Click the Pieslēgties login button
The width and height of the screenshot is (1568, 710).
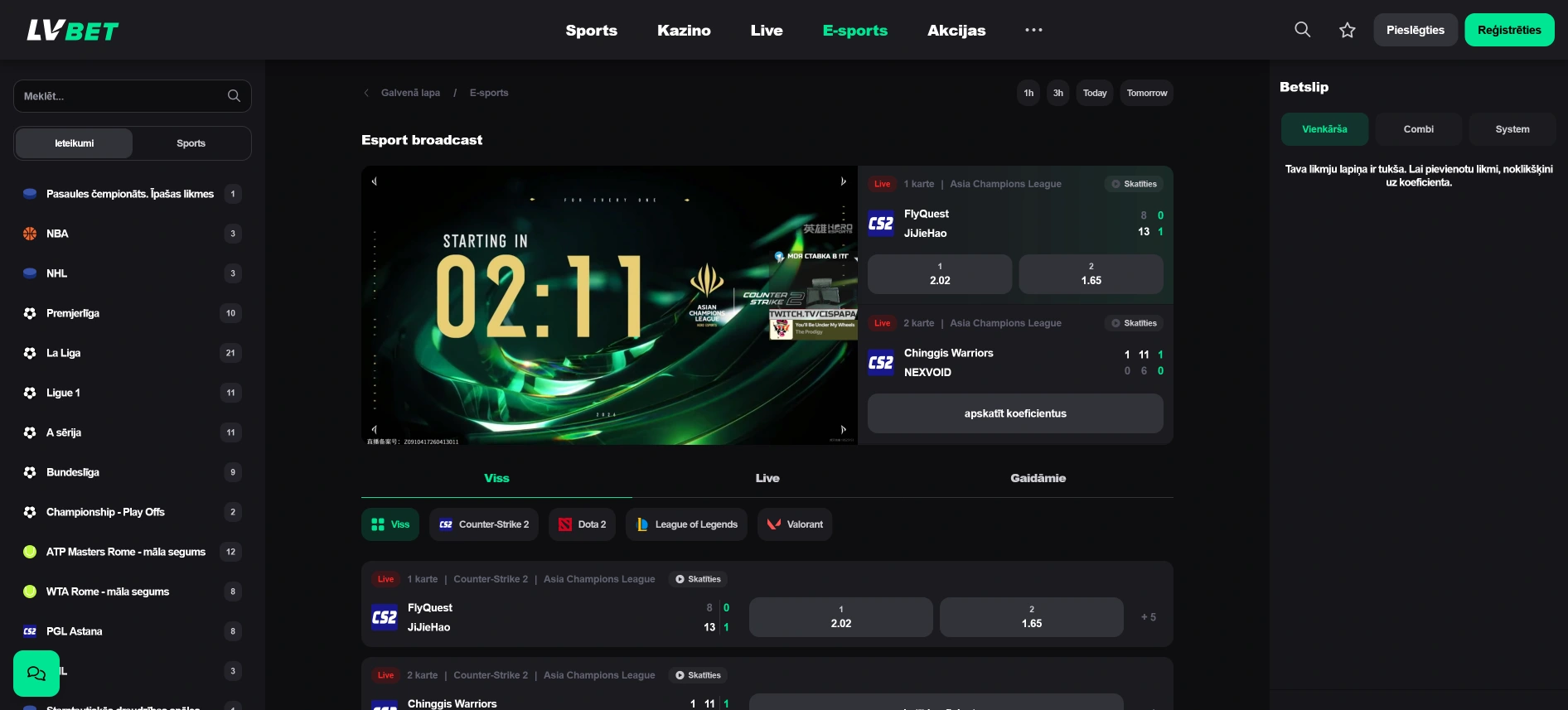pos(1416,30)
